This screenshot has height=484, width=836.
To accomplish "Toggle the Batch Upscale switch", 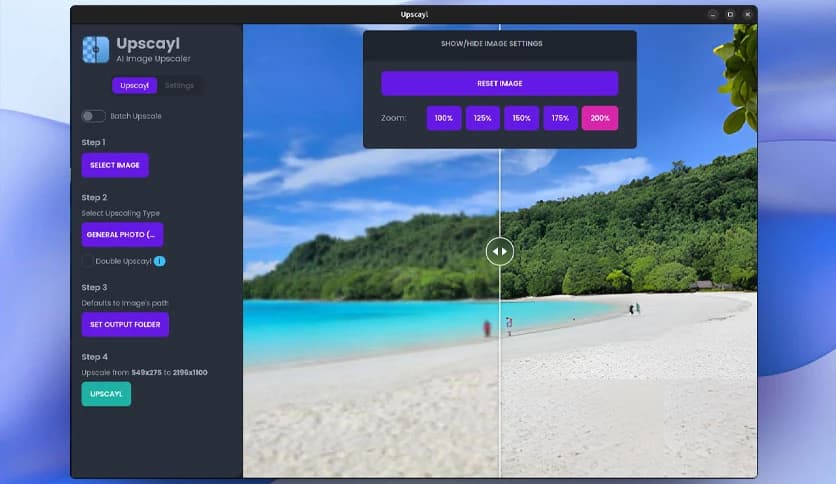I will 93,116.
